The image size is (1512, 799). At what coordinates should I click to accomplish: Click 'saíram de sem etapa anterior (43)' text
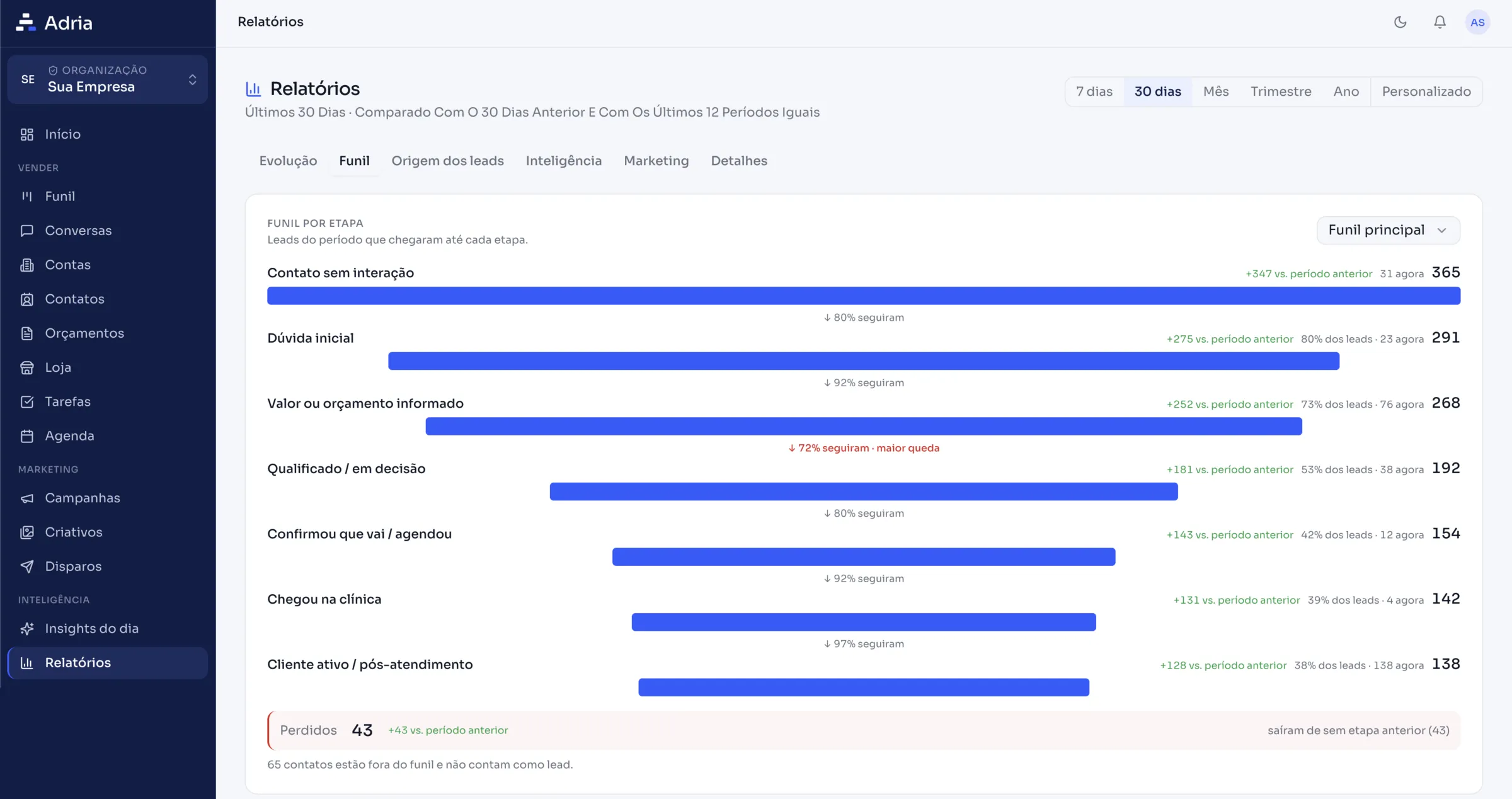[x=1358, y=731]
